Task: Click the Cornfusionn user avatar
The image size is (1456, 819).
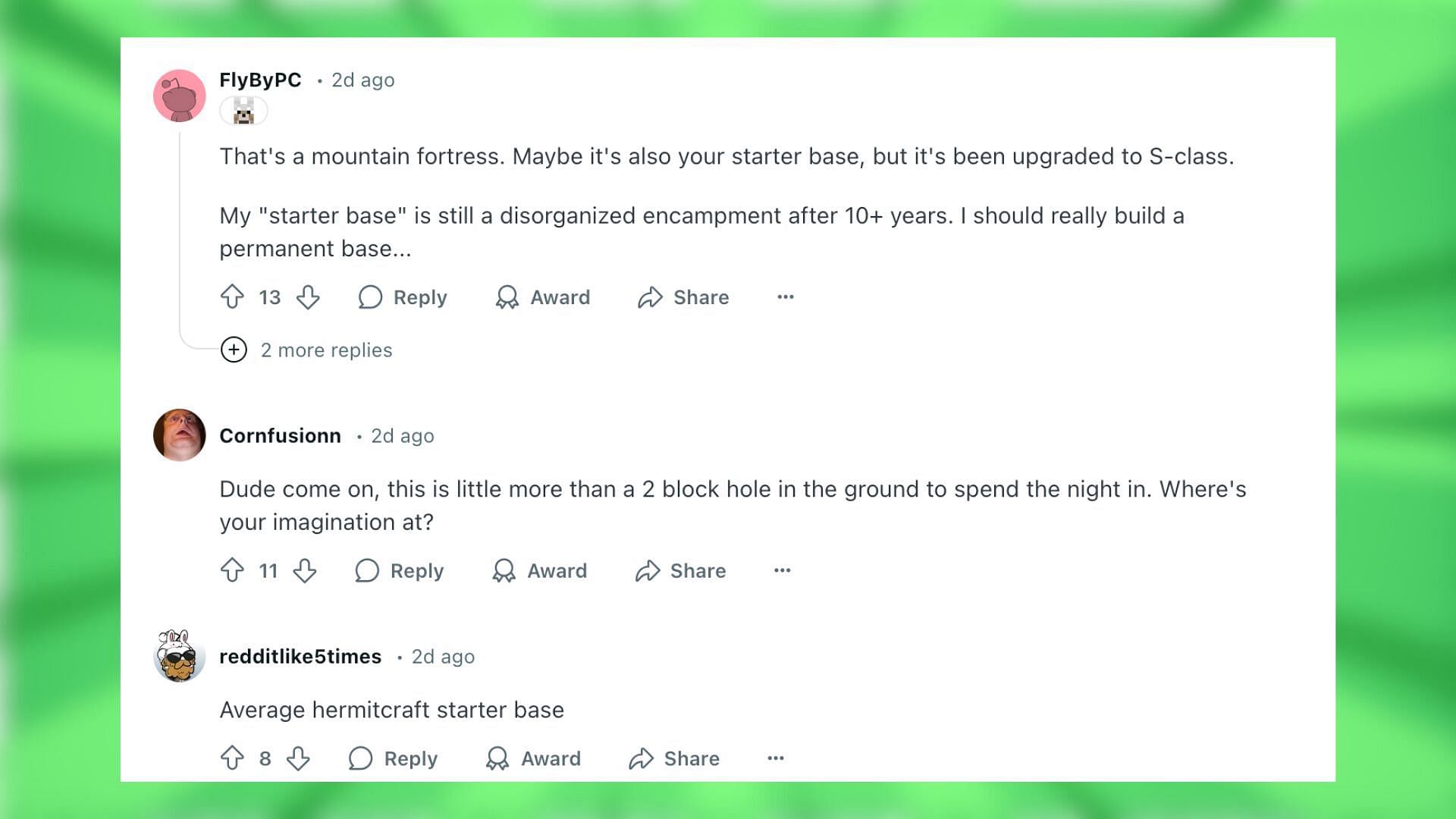Action: coord(179,436)
